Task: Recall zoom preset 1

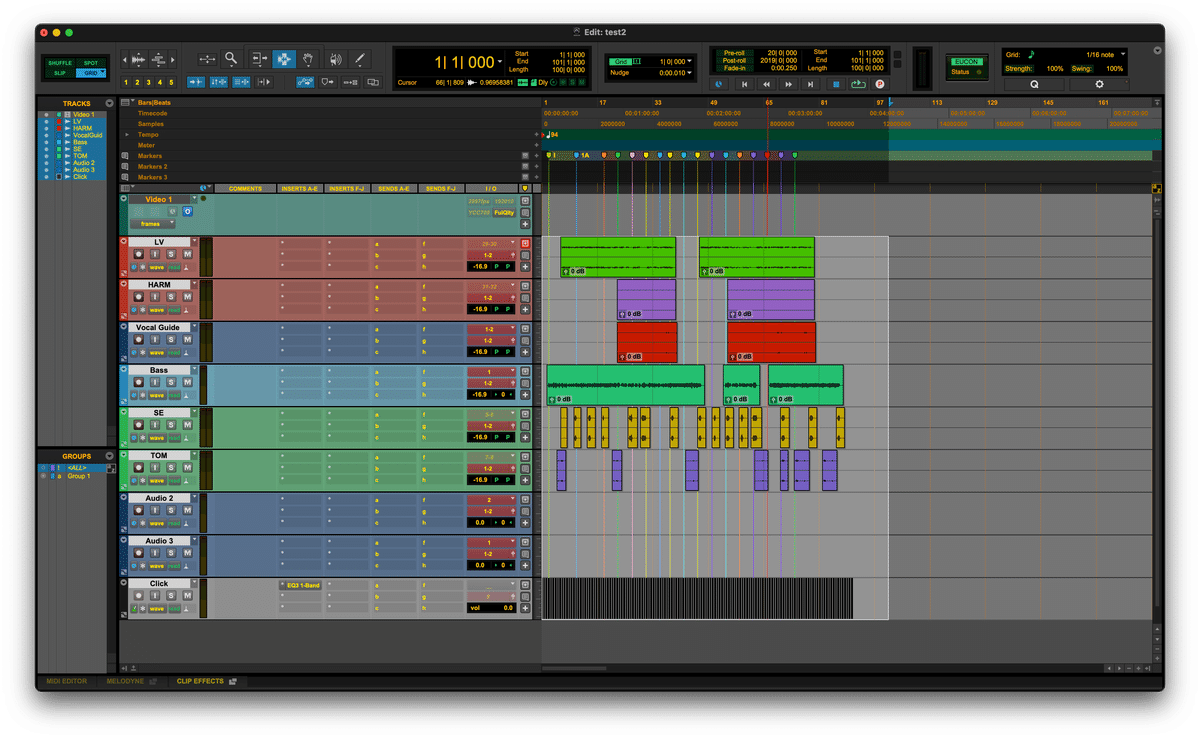Action: (x=126, y=82)
